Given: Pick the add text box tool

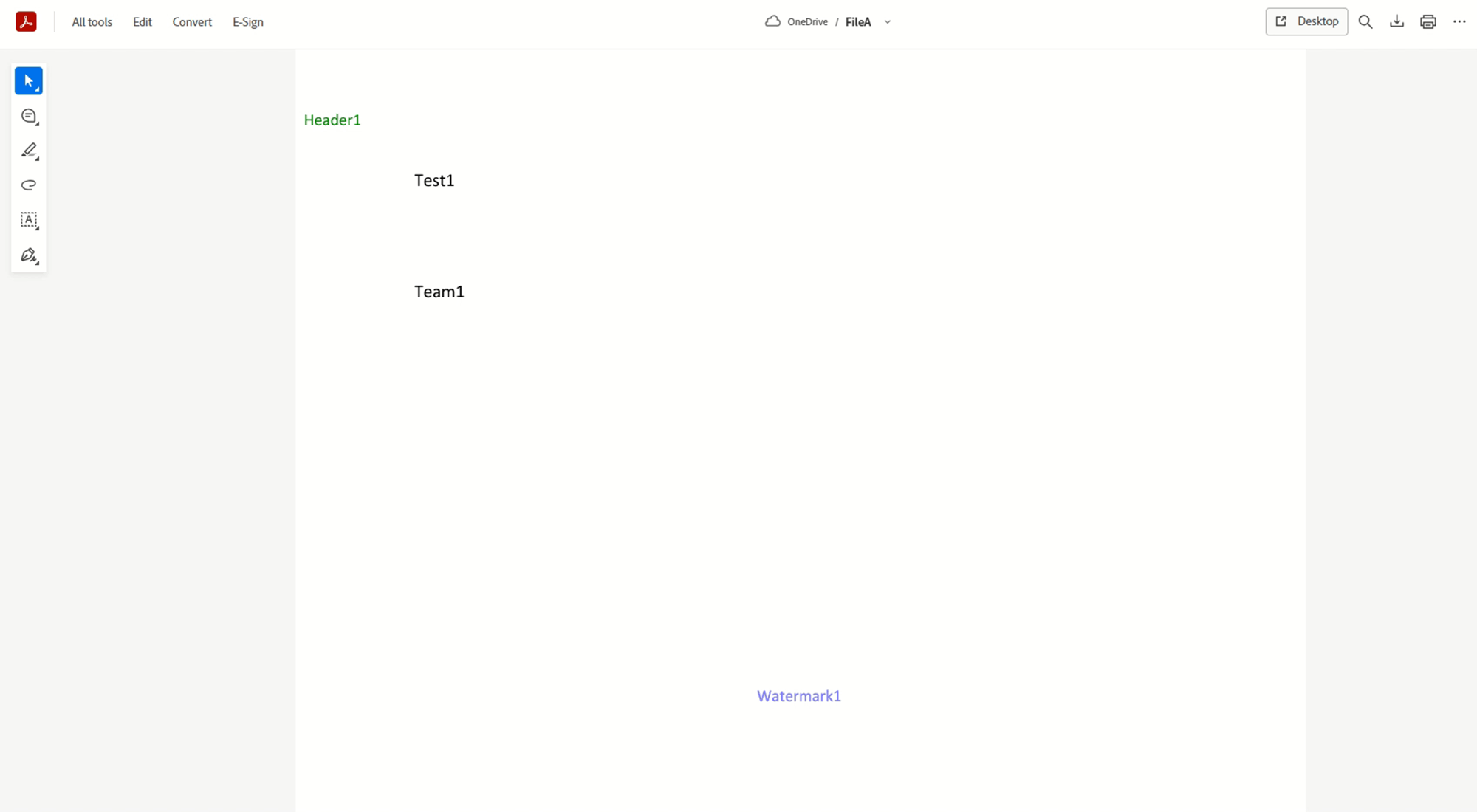Looking at the screenshot, I should coord(29,220).
